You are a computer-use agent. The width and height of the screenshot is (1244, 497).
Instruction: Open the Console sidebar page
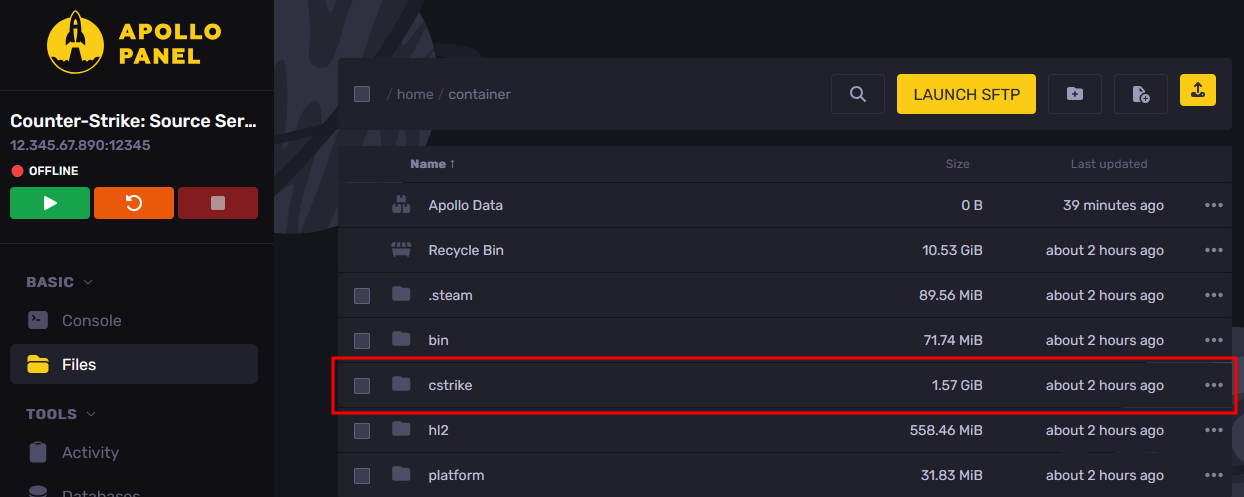click(x=91, y=321)
